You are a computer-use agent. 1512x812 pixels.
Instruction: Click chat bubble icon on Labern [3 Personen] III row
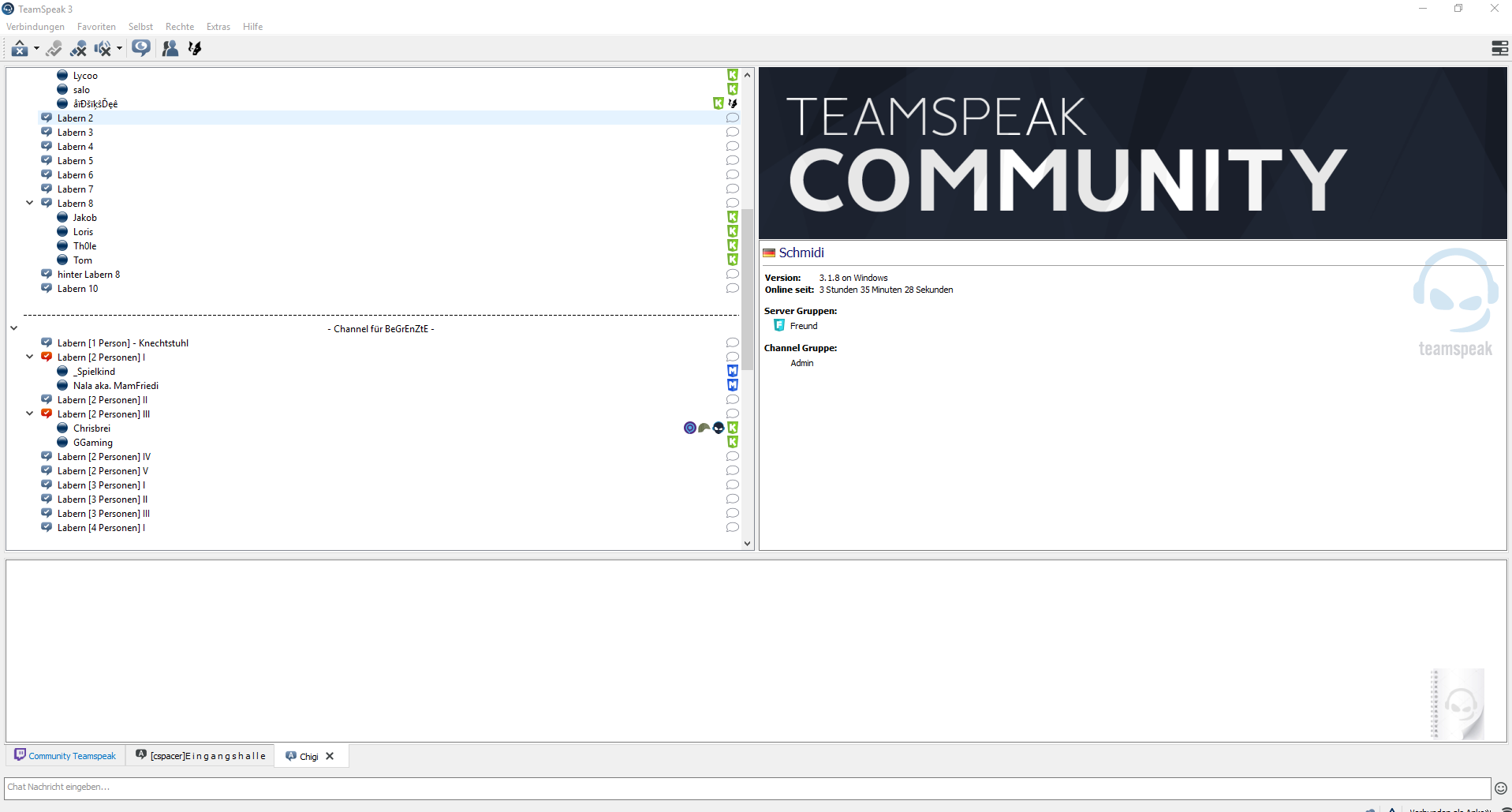[x=732, y=514]
